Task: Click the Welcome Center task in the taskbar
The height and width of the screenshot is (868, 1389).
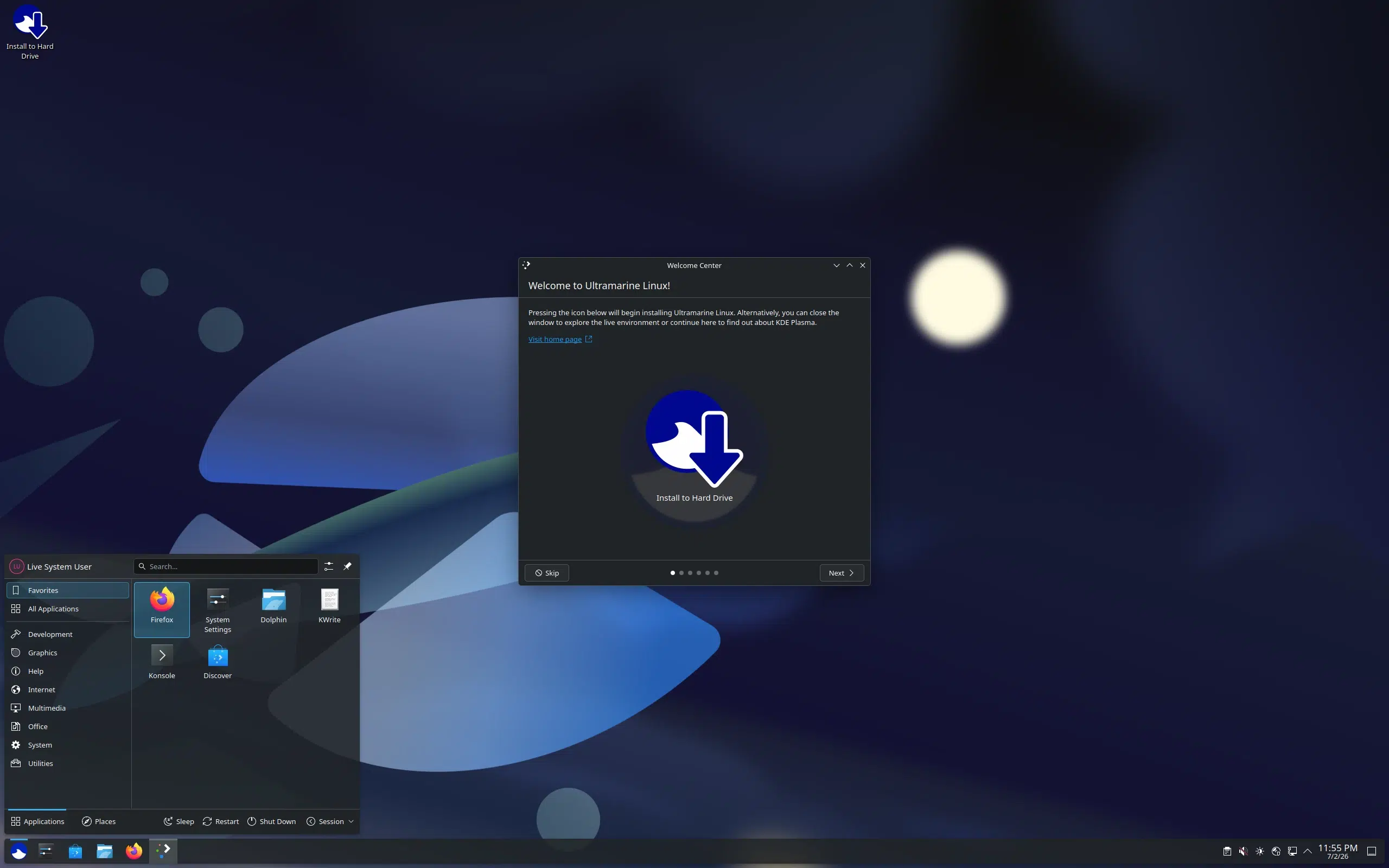Action: [163, 851]
